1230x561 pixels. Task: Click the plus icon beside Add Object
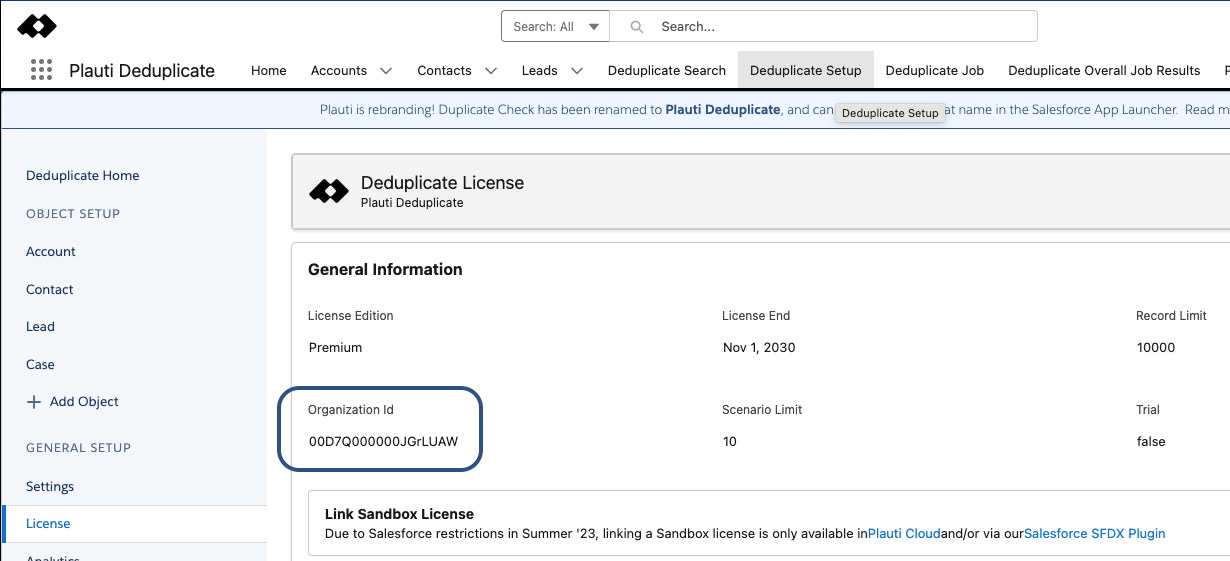click(x=33, y=402)
